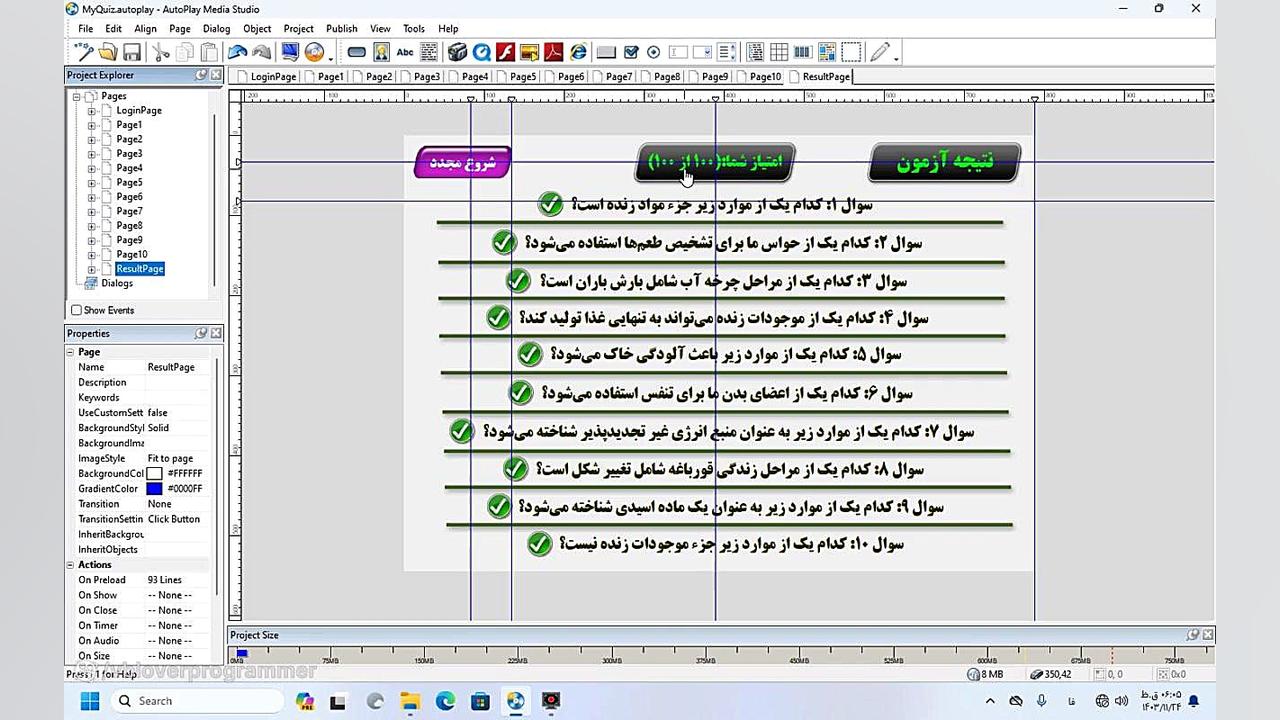Image resolution: width=1280 pixels, height=720 pixels.
Task: Select the green score button 'امتیاز شما'
Action: (715, 162)
